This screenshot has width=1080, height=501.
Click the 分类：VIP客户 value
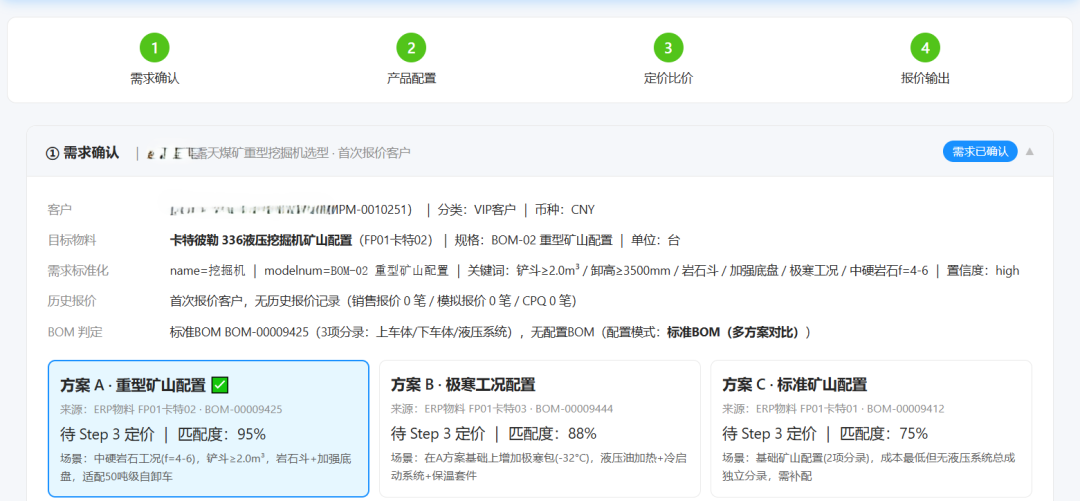tap(475, 209)
